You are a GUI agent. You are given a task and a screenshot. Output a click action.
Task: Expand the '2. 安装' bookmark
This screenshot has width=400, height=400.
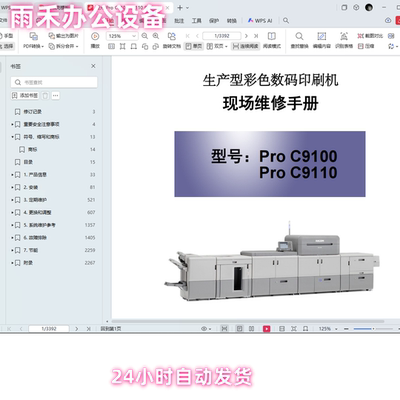(12, 187)
